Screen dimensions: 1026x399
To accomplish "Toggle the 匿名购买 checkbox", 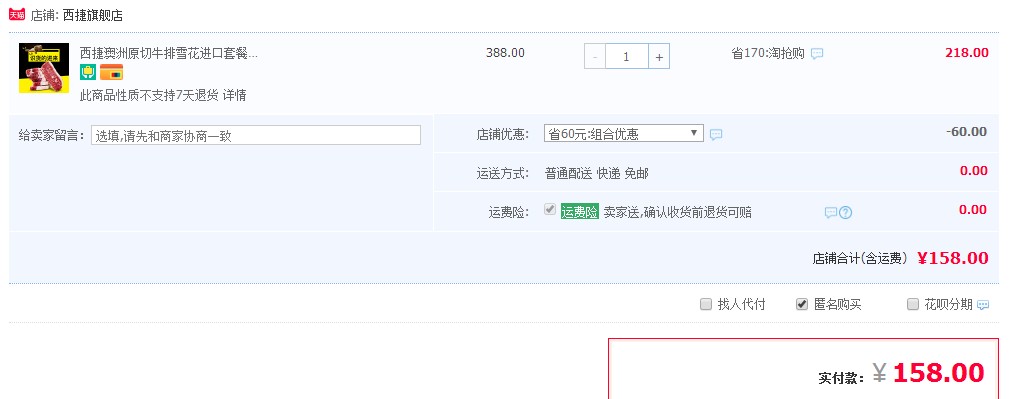I will coord(802,304).
